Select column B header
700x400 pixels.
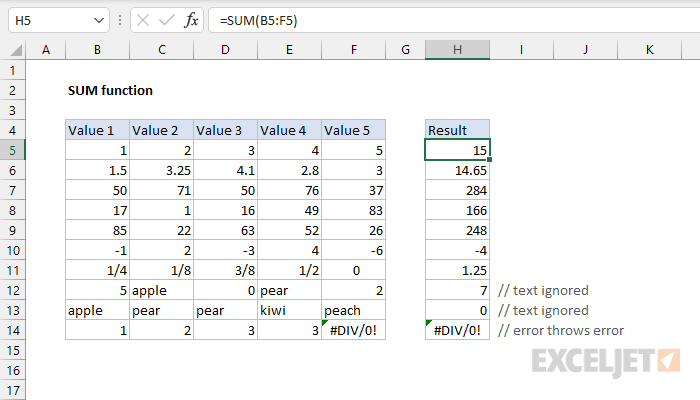point(97,50)
